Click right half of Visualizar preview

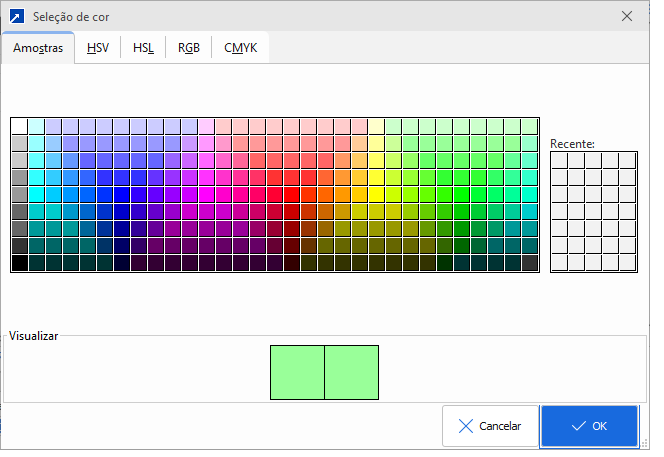[x=352, y=373]
